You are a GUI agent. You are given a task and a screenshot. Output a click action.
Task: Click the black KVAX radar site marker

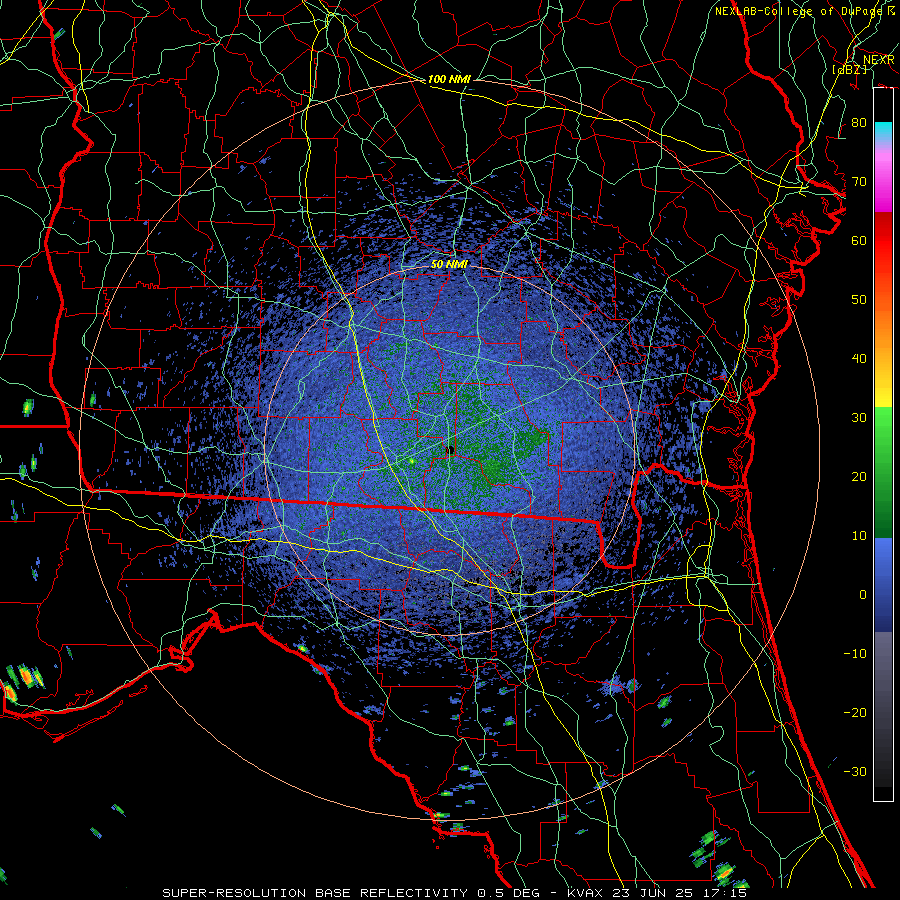coord(451,450)
